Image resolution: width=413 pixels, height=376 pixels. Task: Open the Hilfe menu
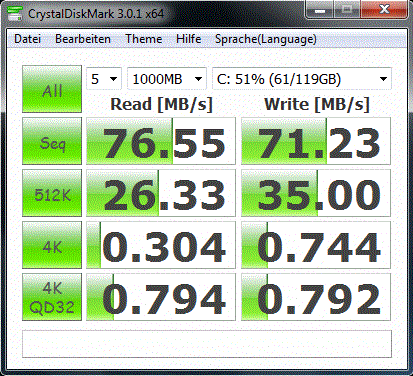188,39
